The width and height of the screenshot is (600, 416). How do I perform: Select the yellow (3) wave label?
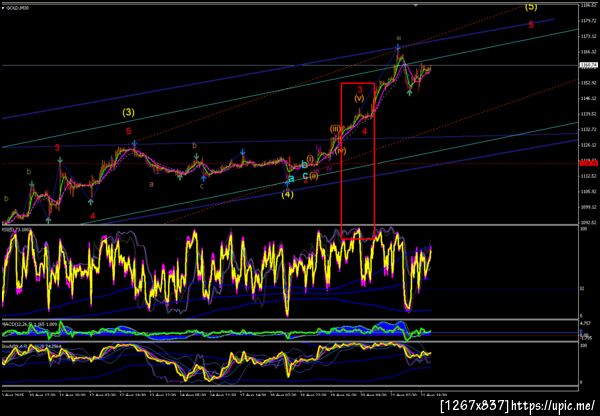(x=129, y=113)
